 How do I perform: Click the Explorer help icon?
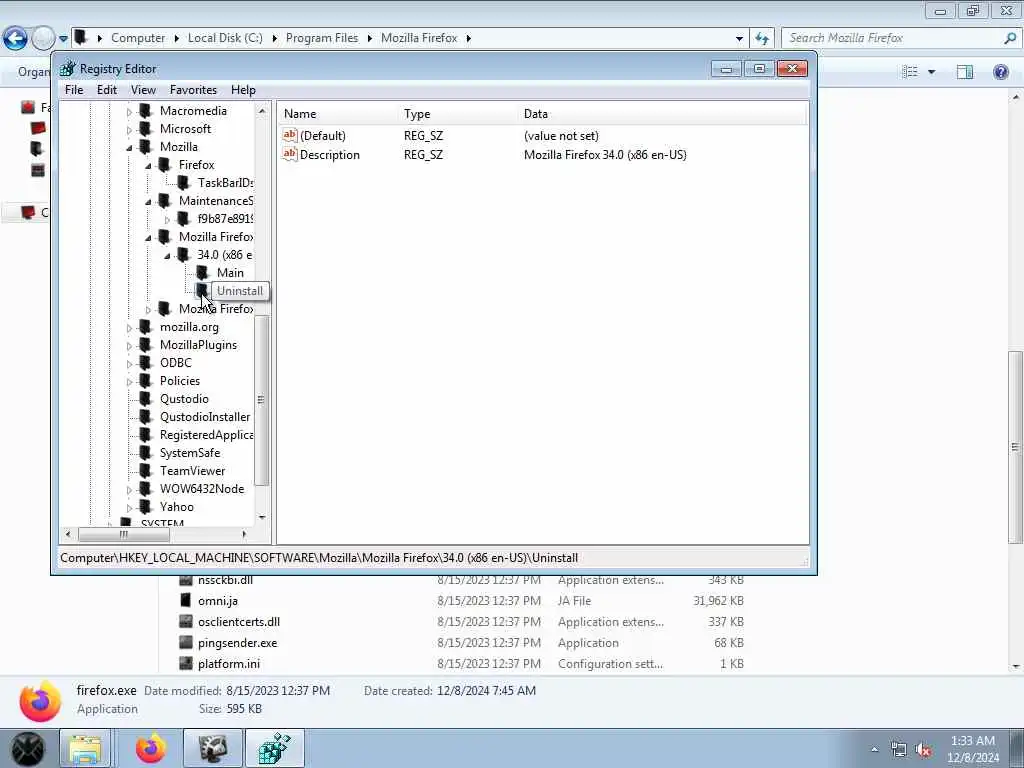point(1000,72)
